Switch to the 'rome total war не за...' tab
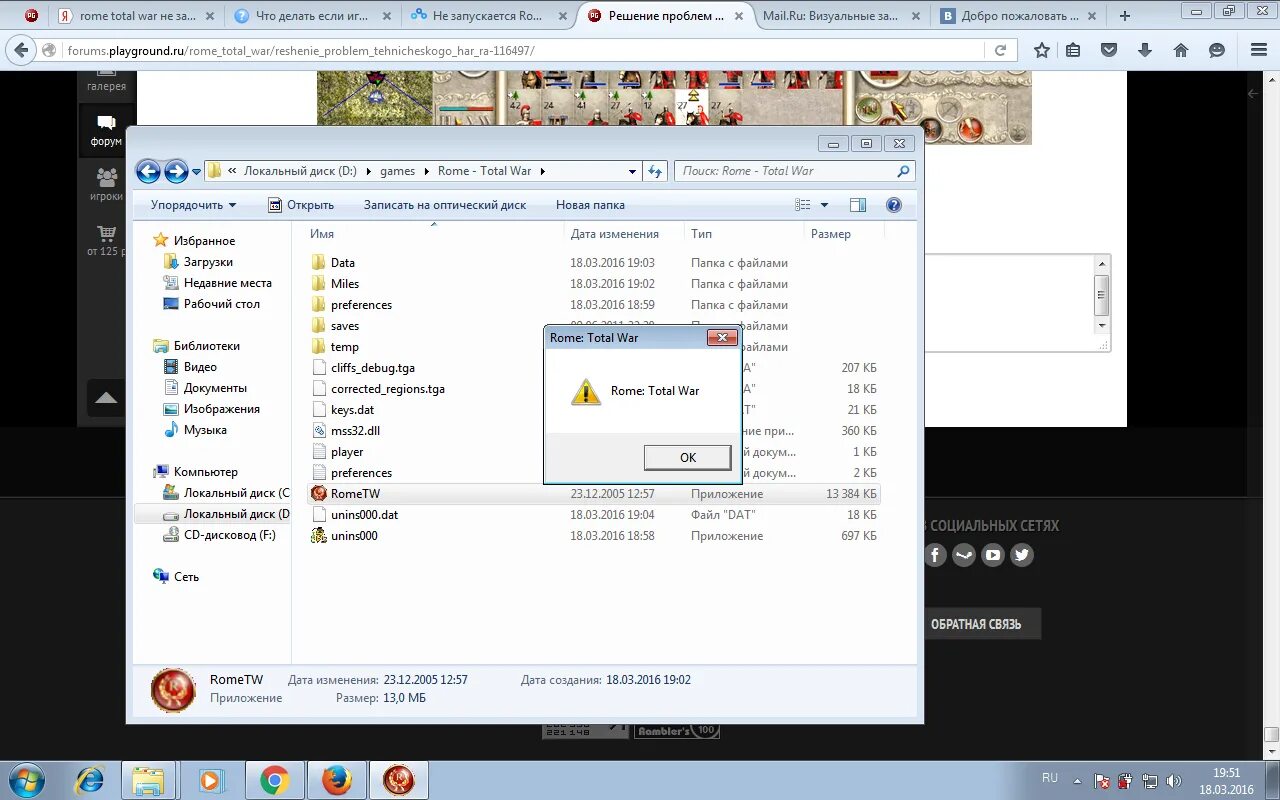1280x800 pixels. click(x=138, y=16)
